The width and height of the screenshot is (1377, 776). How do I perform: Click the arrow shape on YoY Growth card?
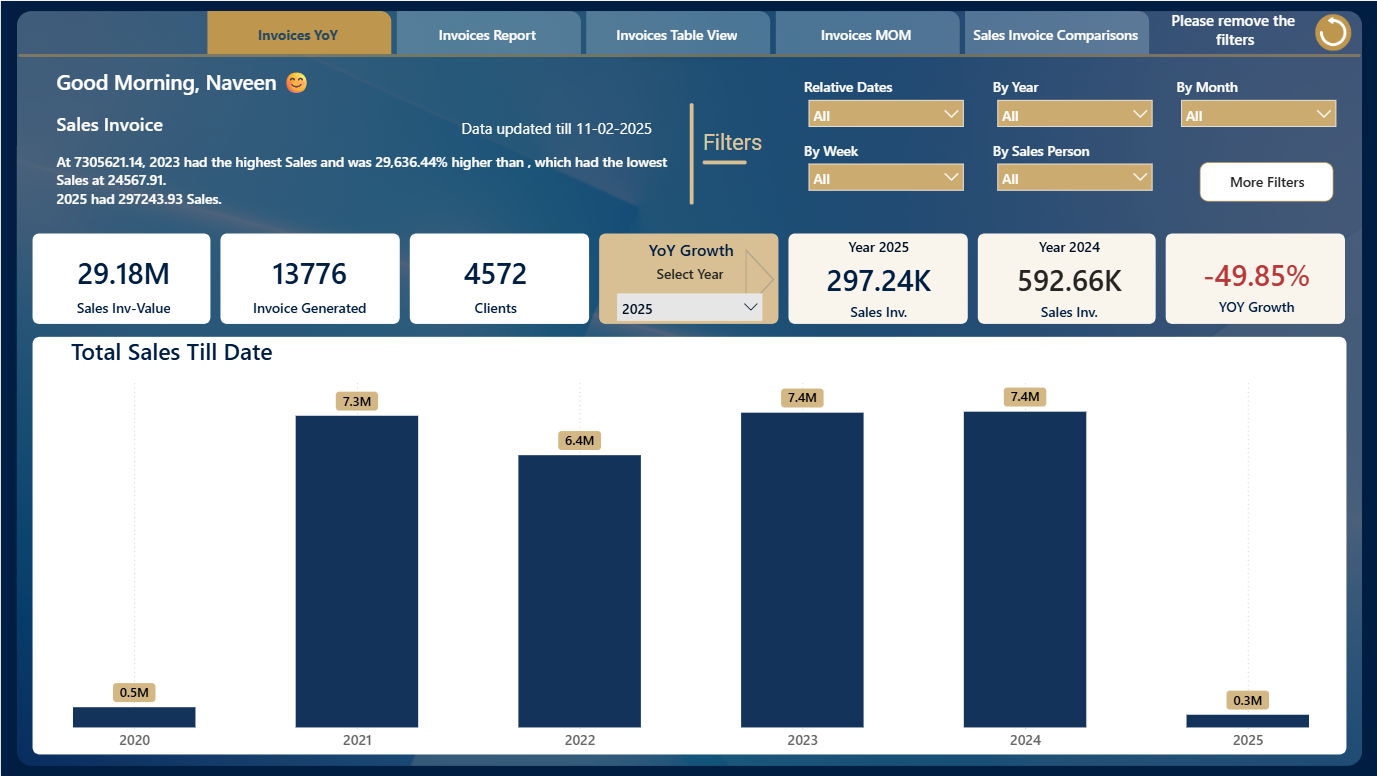[760, 278]
